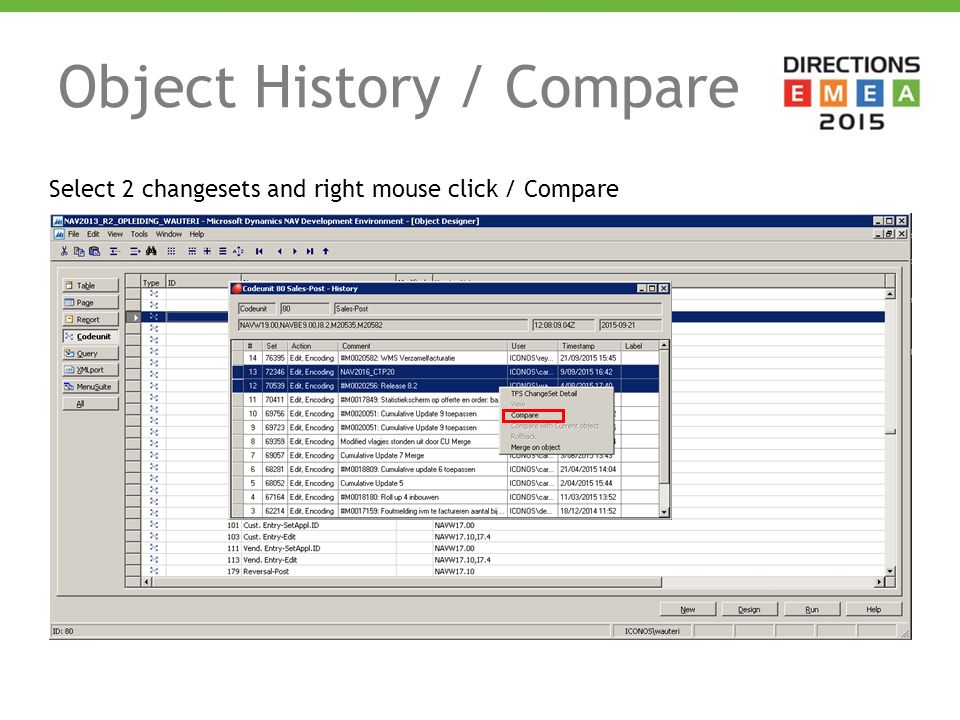This screenshot has width=960, height=720.
Task: Select the Page object type button
Action: click(91, 302)
